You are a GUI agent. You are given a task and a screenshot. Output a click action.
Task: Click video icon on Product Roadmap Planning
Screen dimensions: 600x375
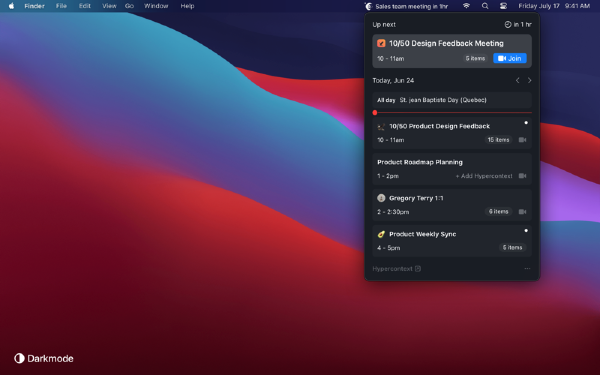tap(522, 176)
